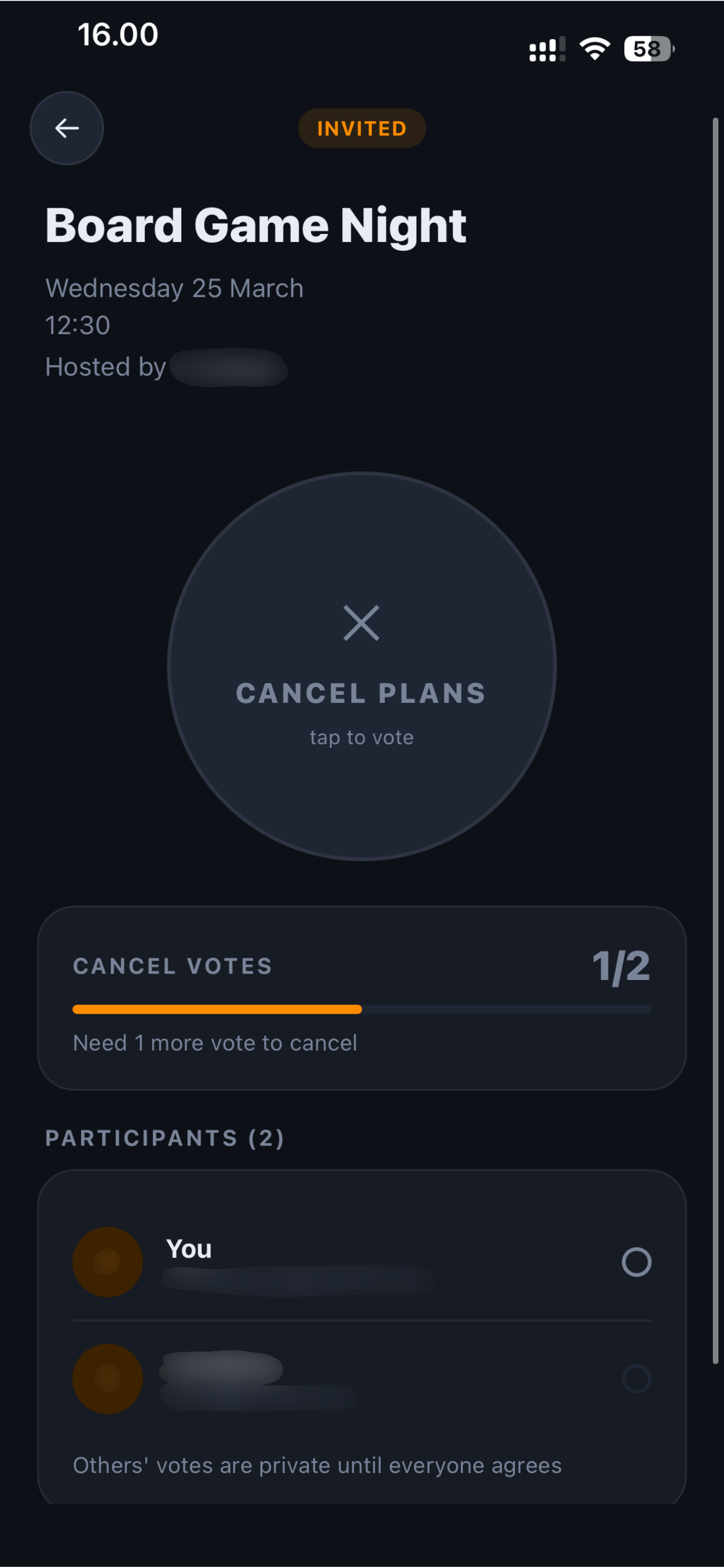Tap the 'tap to vote' label
Viewport: 724px width, 1568px height.
pyautogui.click(x=361, y=738)
